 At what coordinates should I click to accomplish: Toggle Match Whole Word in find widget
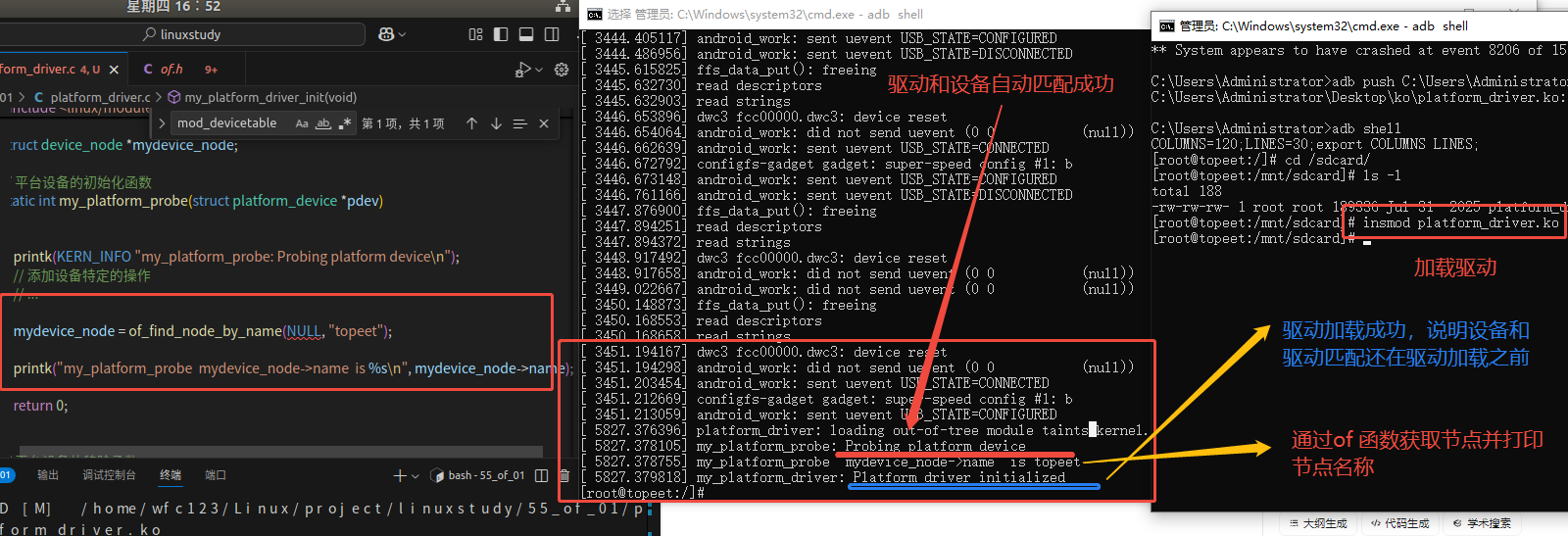(x=323, y=123)
